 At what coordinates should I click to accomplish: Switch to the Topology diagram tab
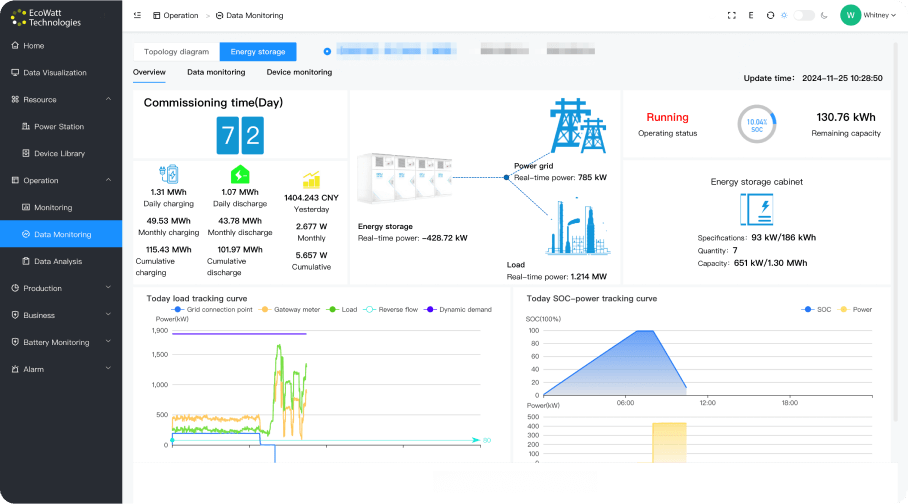(176, 51)
